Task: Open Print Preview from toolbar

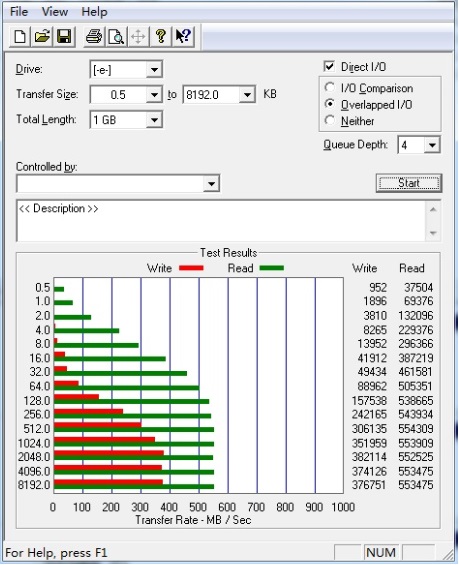Action: [116, 36]
